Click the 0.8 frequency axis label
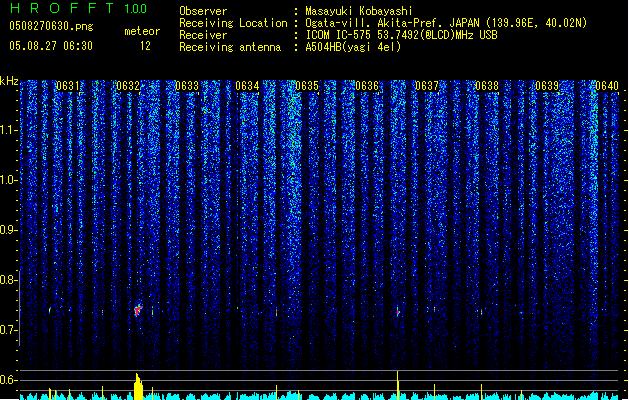This screenshot has width=629, height=400. point(9,280)
